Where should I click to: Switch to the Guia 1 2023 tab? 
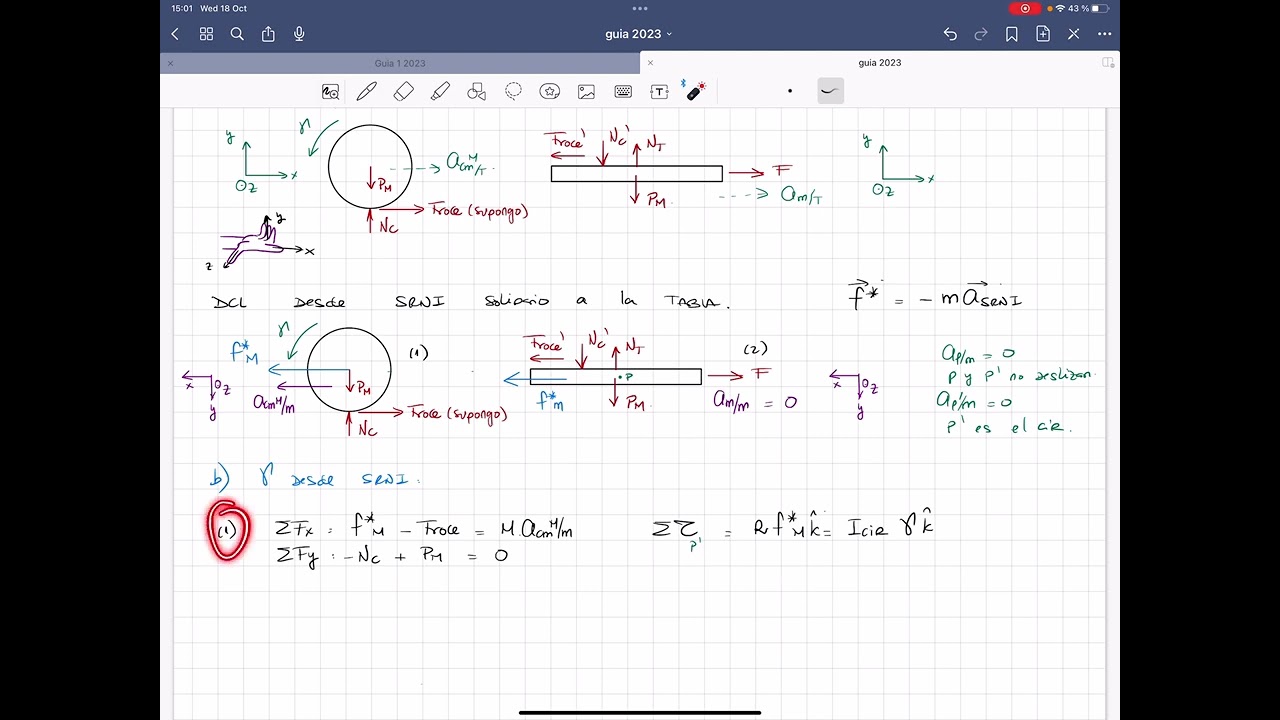(400, 63)
